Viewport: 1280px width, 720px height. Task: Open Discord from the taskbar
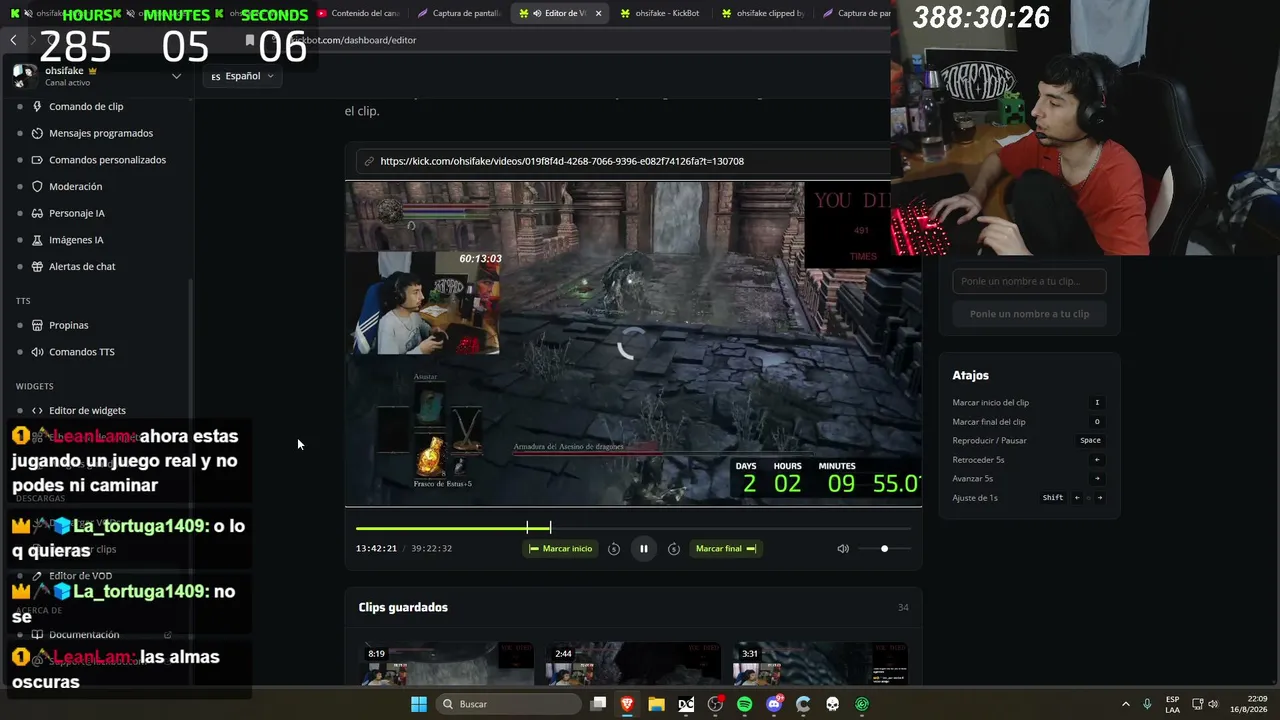774,704
